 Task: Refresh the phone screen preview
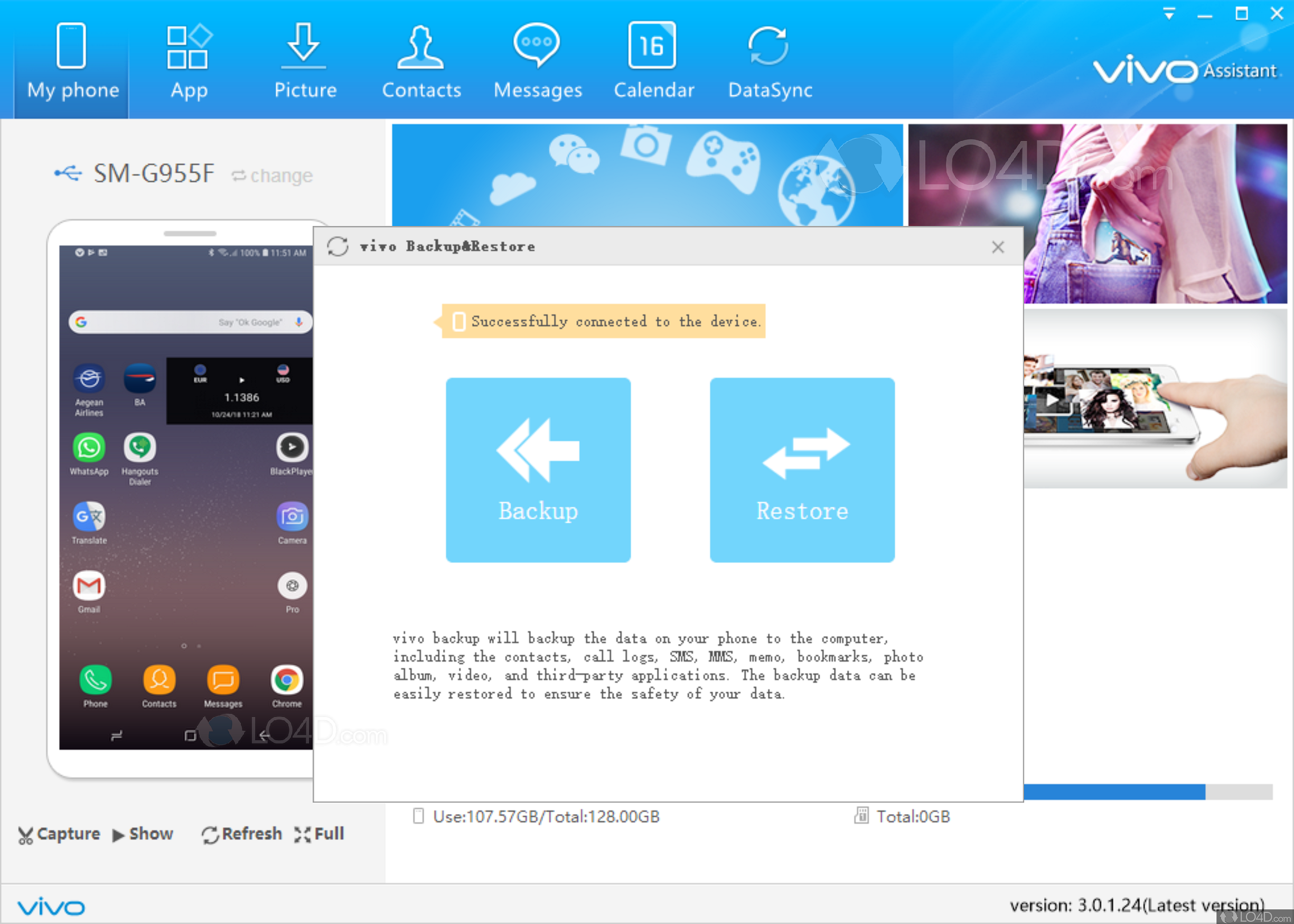pos(242,834)
